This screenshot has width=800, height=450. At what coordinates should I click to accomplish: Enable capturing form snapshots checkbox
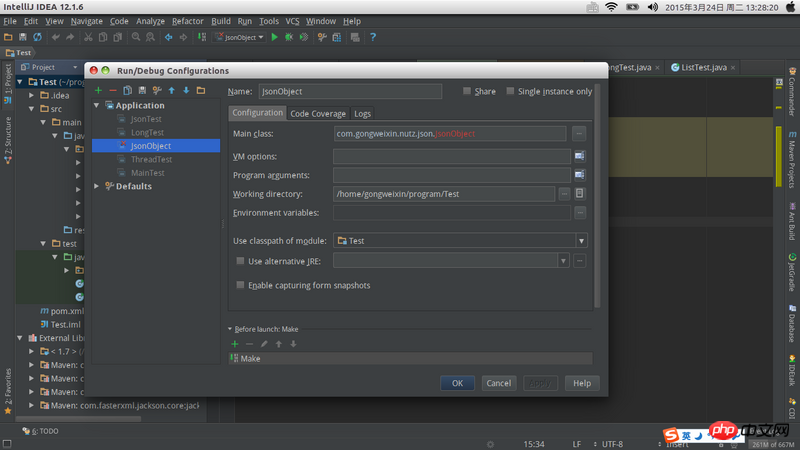pos(240,285)
